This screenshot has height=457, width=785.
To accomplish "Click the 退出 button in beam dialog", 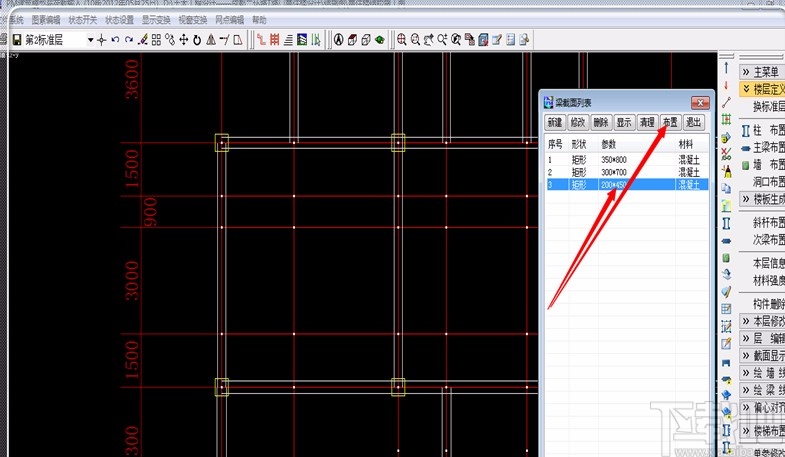I will pos(693,122).
